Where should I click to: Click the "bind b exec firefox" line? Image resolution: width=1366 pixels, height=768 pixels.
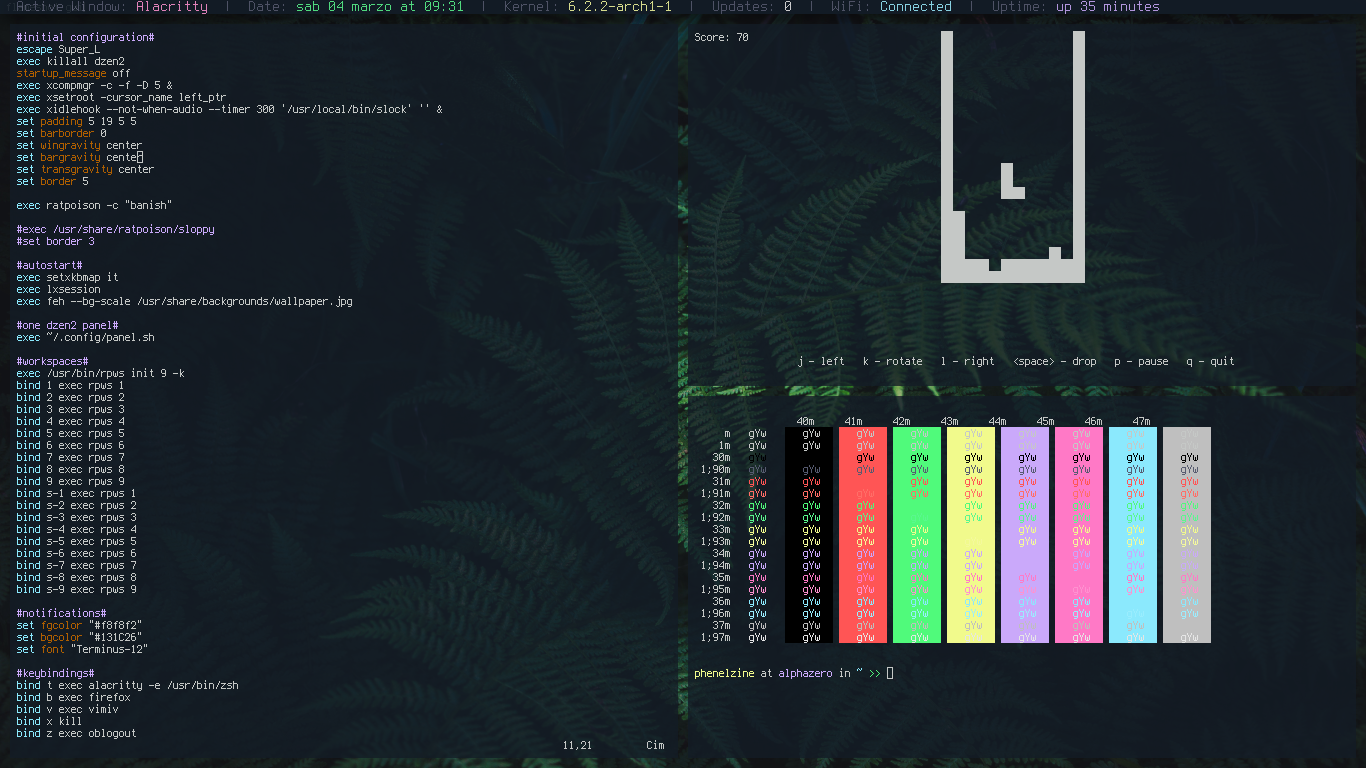point(73,697)
